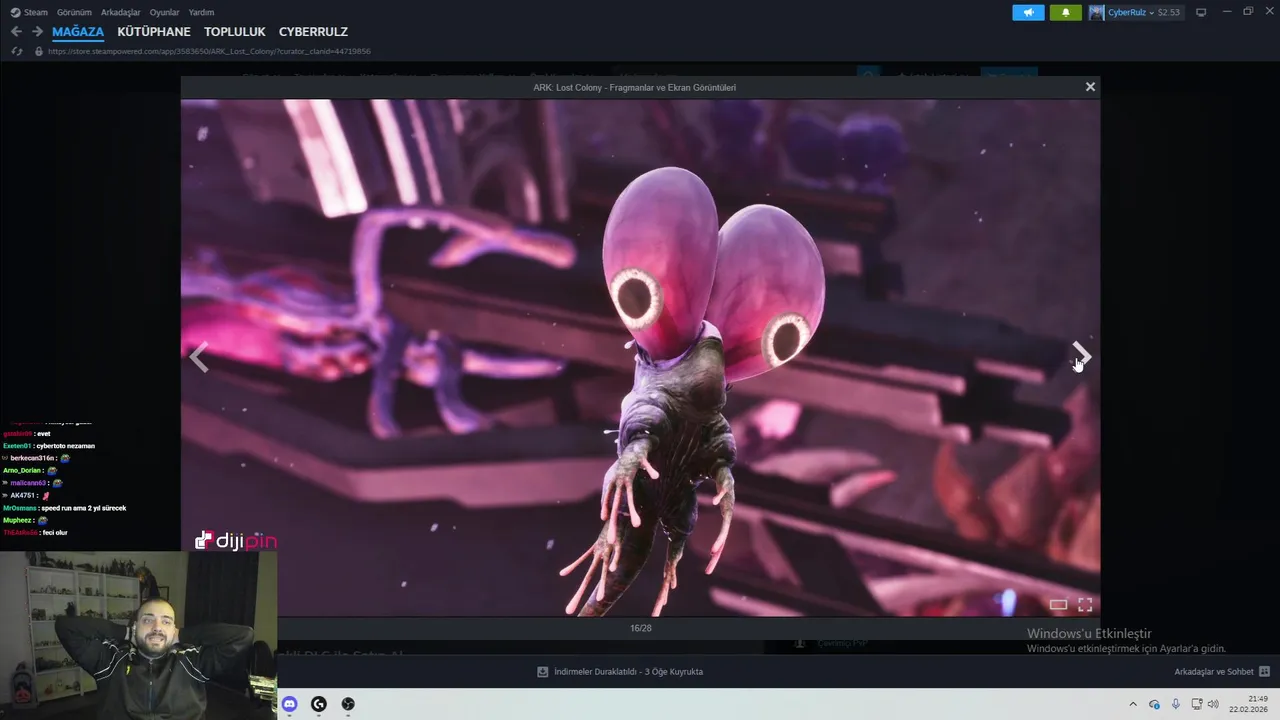The width and height of the screenshot is (1280, 720).
Task: Expand the hidden system tray icons chevron
Action: point(1133,704)
